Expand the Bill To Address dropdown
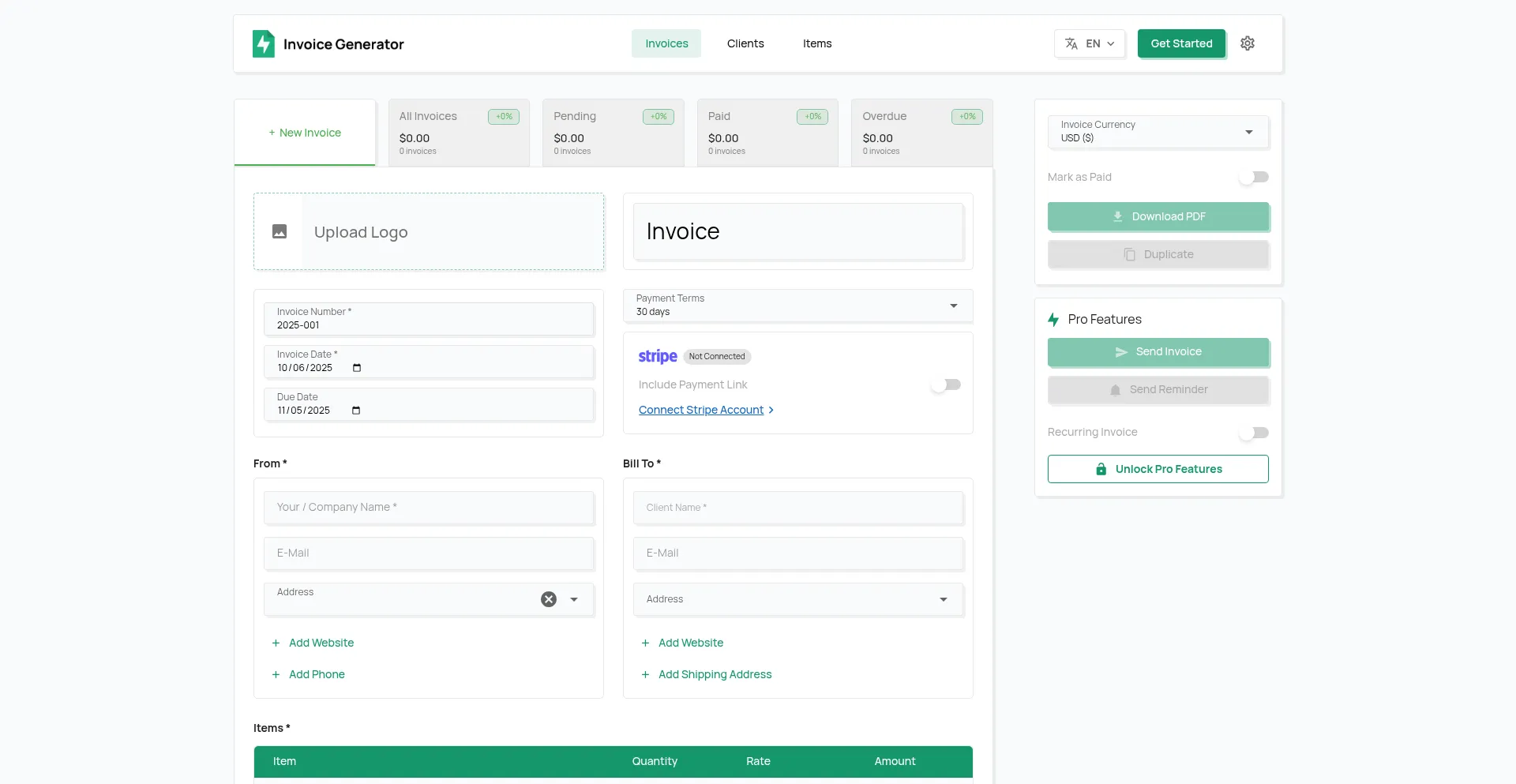This screenshot has height=784, width=1516. (944, 599)
